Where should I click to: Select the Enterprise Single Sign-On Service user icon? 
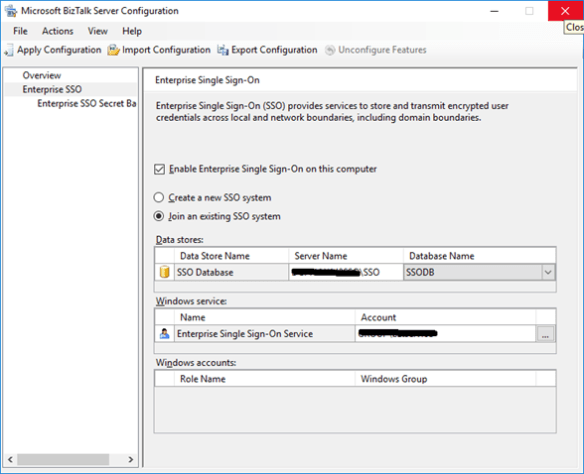pyautogui.click(x=164, y=333)
